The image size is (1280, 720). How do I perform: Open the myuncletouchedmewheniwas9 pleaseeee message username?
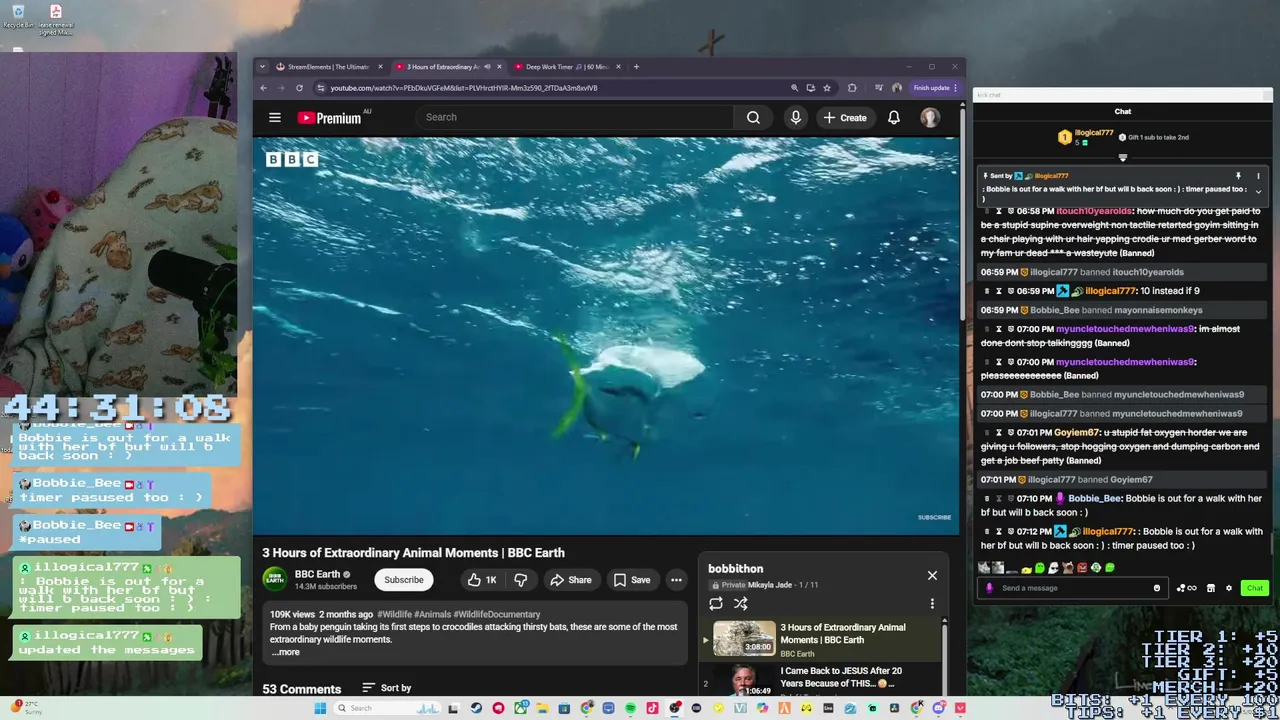pyautogui.click(x=1125, y=362)
